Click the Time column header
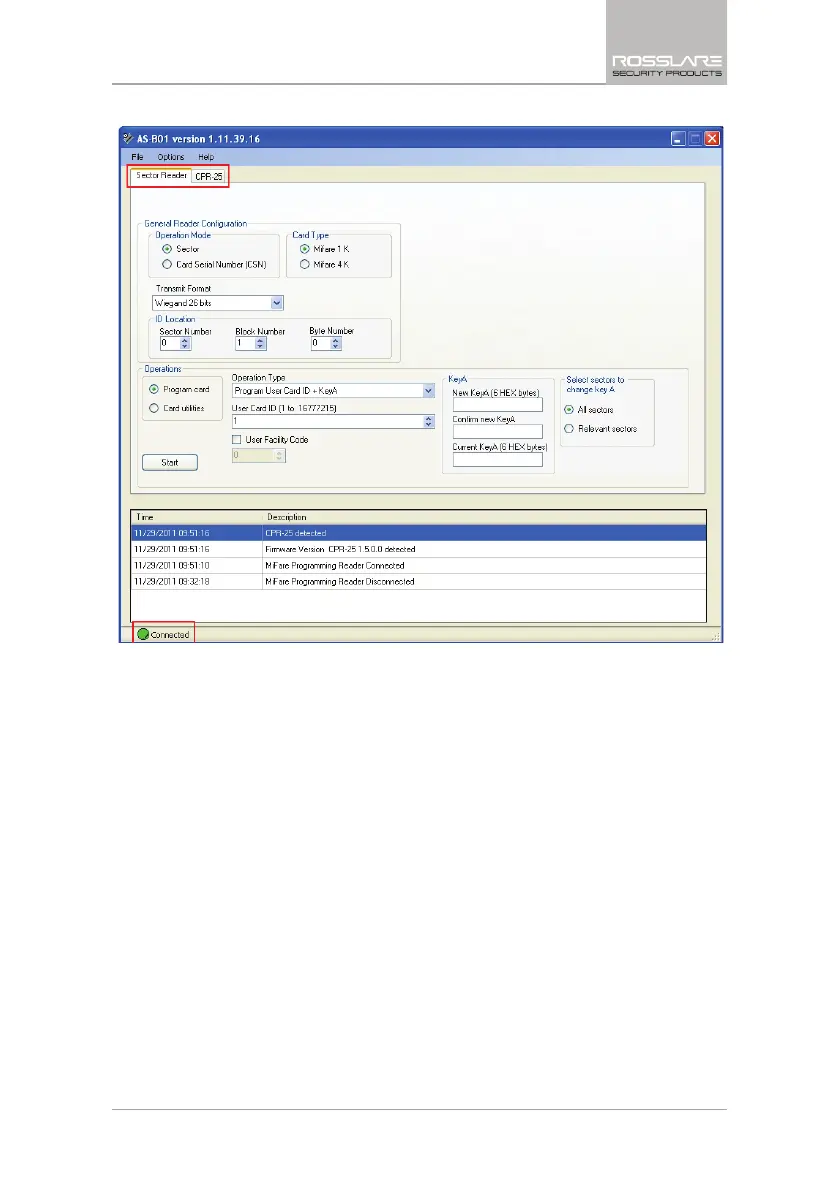This screenshot has width=839, height=1191. [x=197, y=517]
